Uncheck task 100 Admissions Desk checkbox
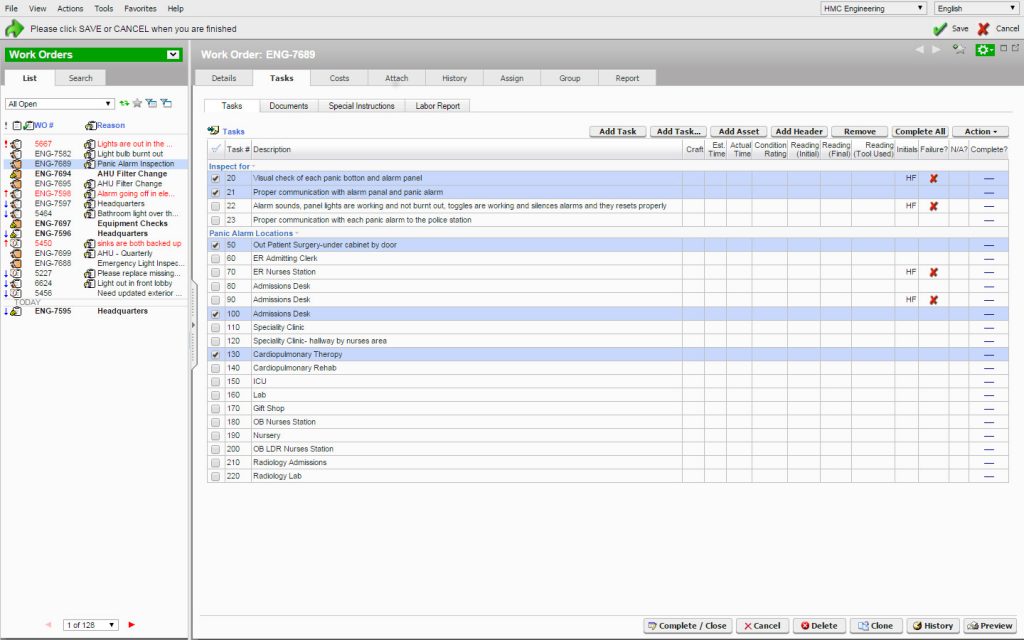The height and width of the screenshot is (640, 1024). [216, 314]
